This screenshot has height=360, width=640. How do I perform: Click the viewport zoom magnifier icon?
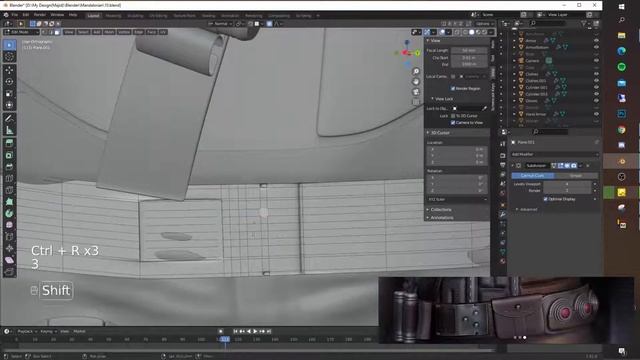(x=416, y=72)
